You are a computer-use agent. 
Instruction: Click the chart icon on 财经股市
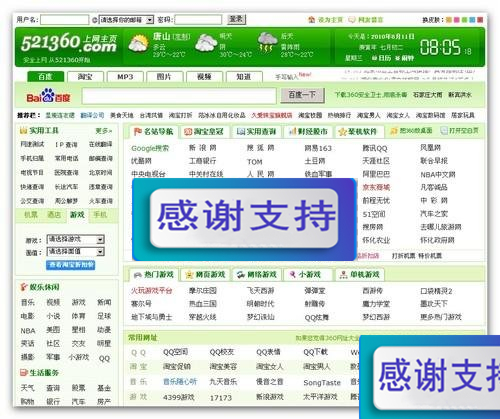[x=292, y=132]
